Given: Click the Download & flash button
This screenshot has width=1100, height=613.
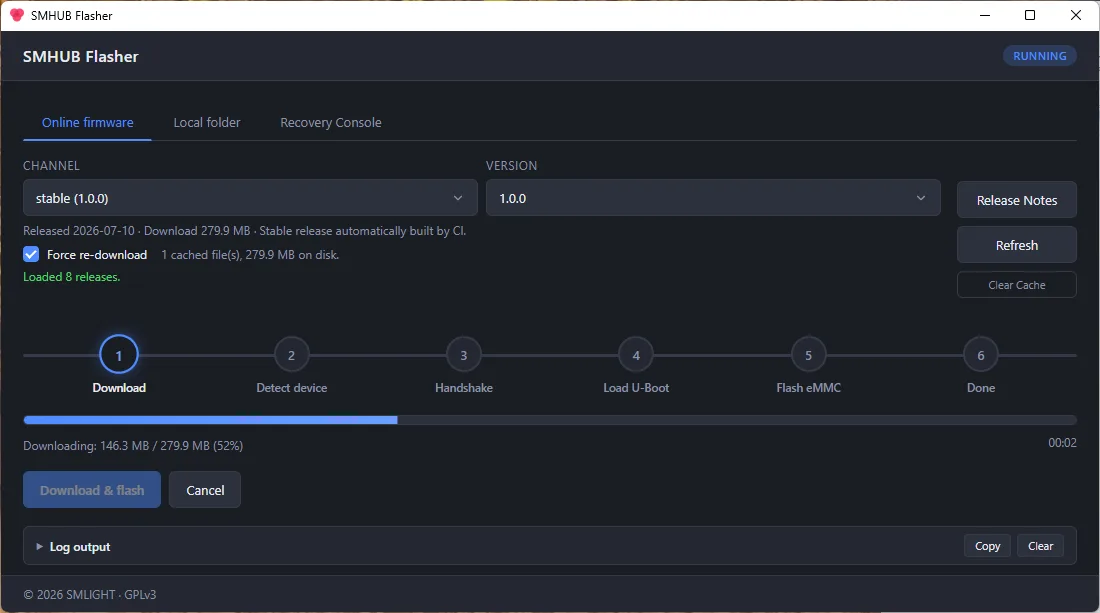Looking at the screenshot, I should point(92,490).
